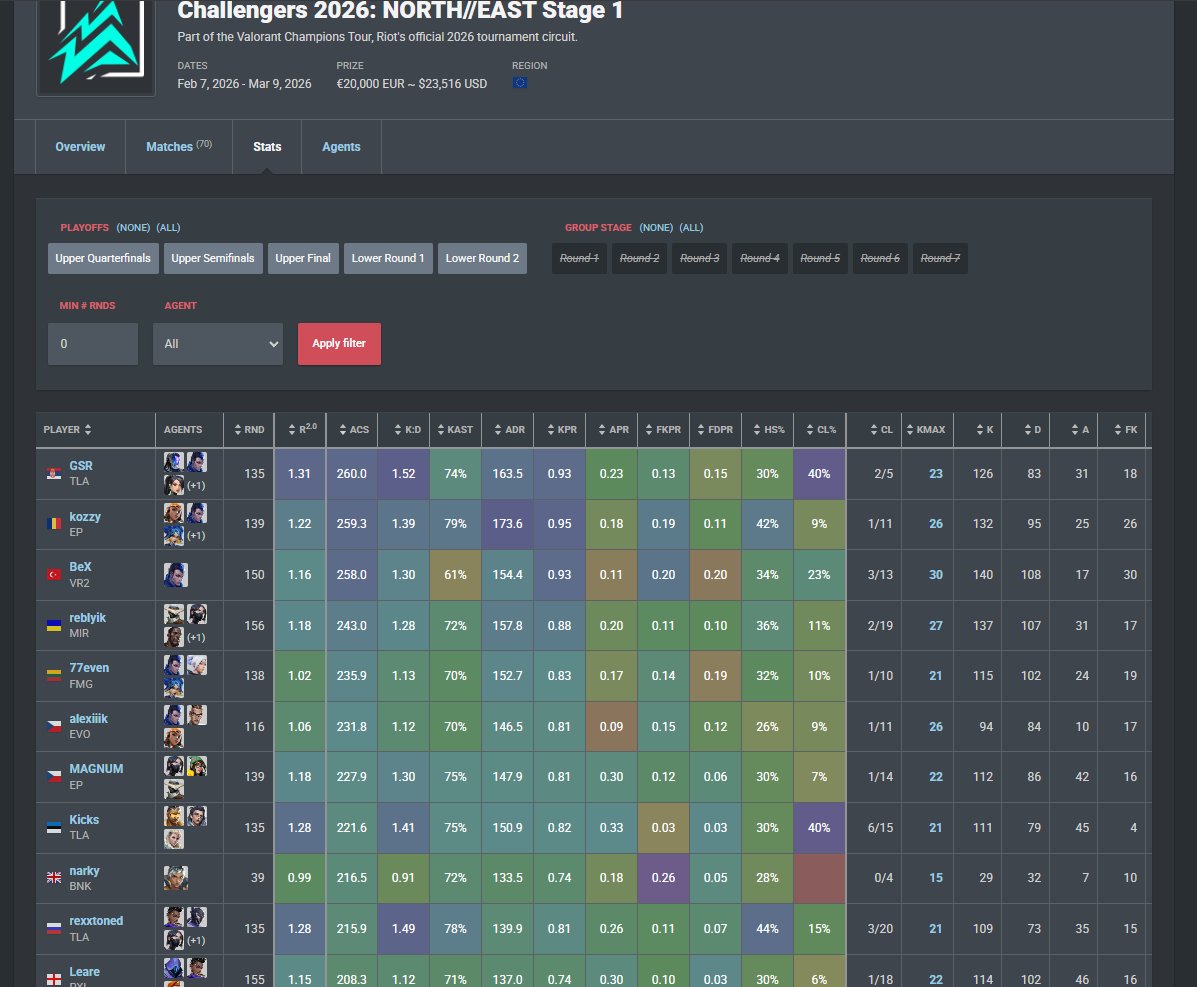Select the Stats tab
The image size is (1197, 987).
click(x=267, y=147)
